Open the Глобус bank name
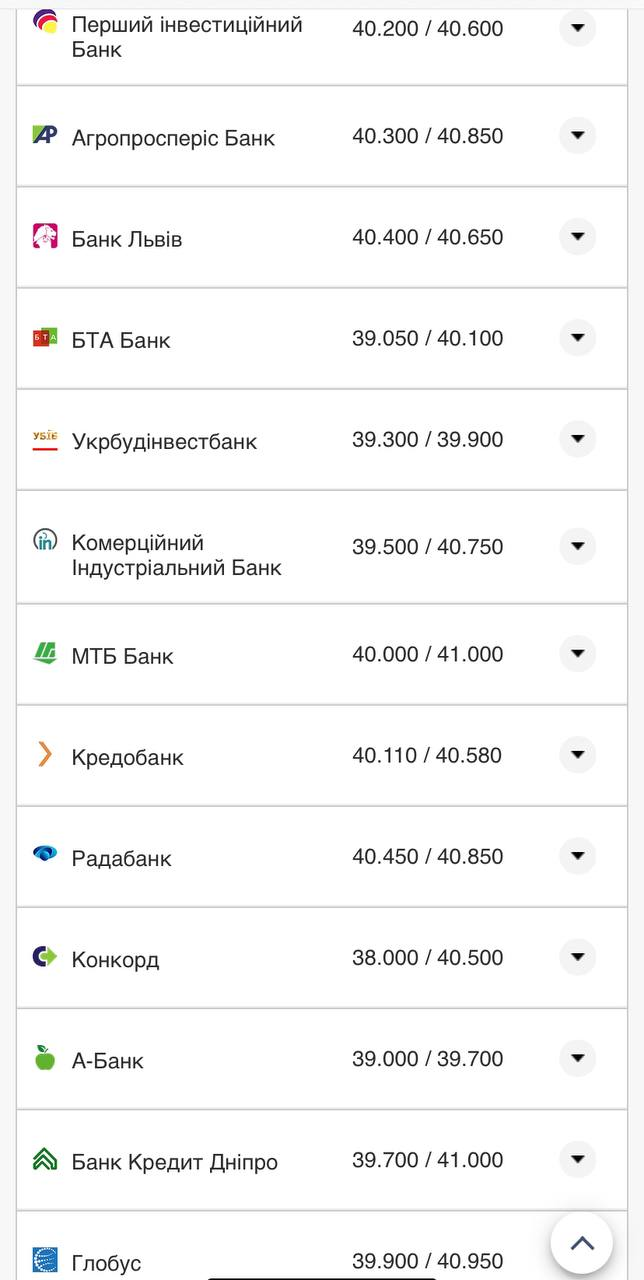644x1280 pixels. pos(106,1263)
